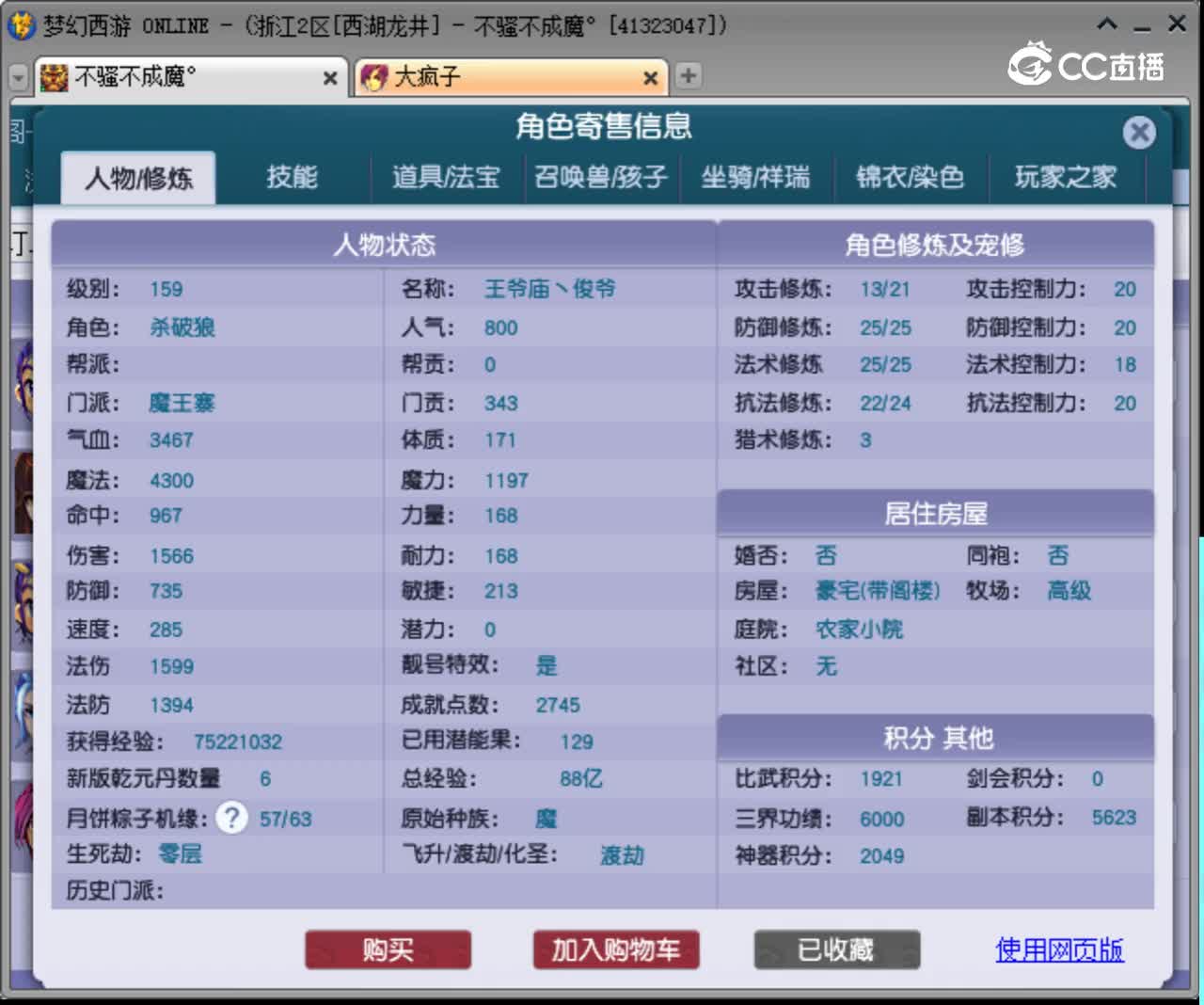Screen dimensions: 1204x1005
Task: Click the character name 王爷庙丶俊爷
Action: (x=549, y=289)
